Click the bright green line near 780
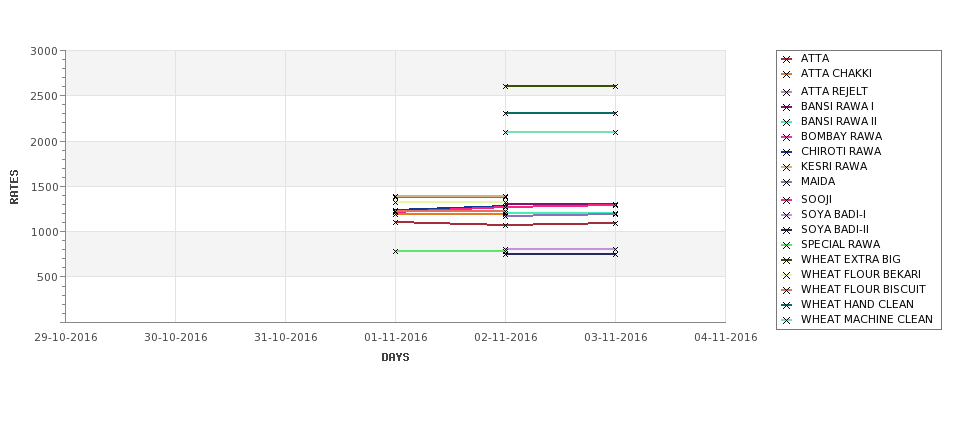Viewport: 975px width, 429px height. pyautogui.click(x=450, y=251)
